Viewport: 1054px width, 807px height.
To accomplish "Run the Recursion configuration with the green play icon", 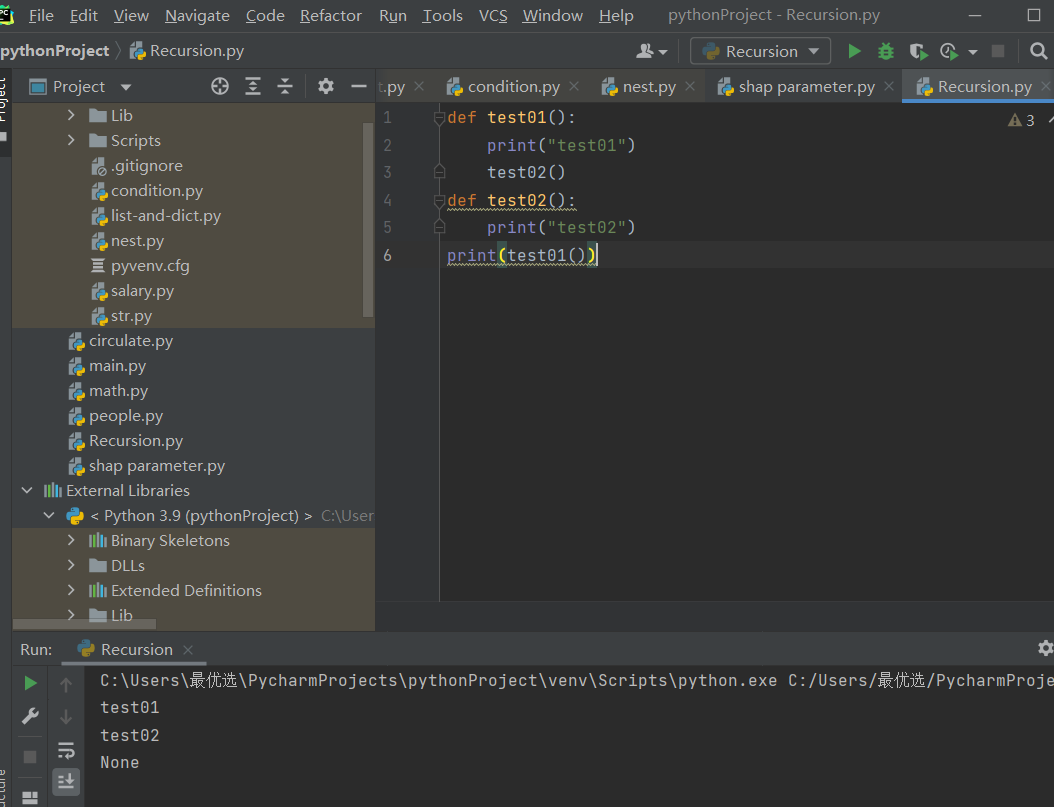I will point(854,51).
